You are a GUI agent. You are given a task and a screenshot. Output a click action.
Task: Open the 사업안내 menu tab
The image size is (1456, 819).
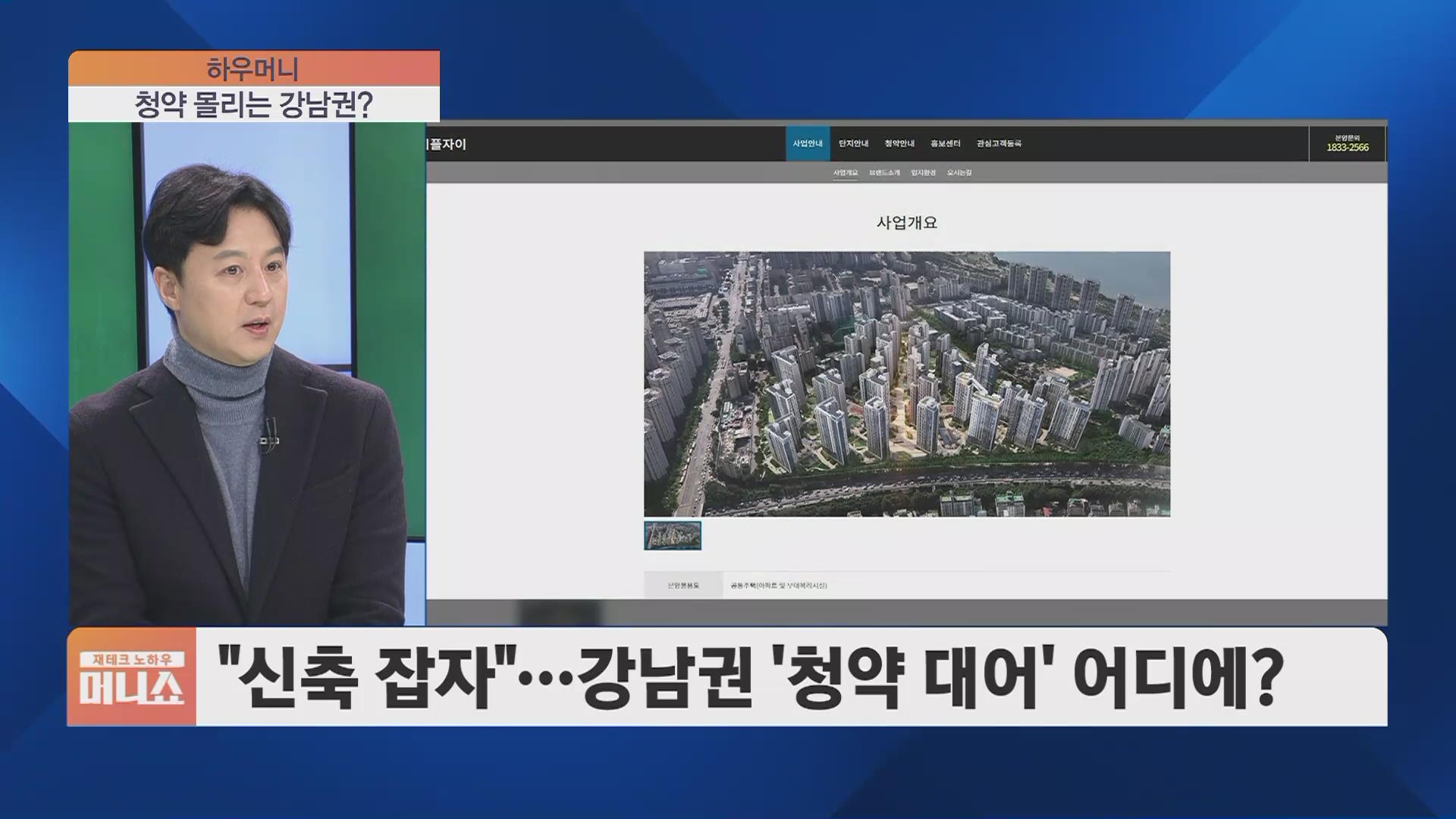point(808,143)
